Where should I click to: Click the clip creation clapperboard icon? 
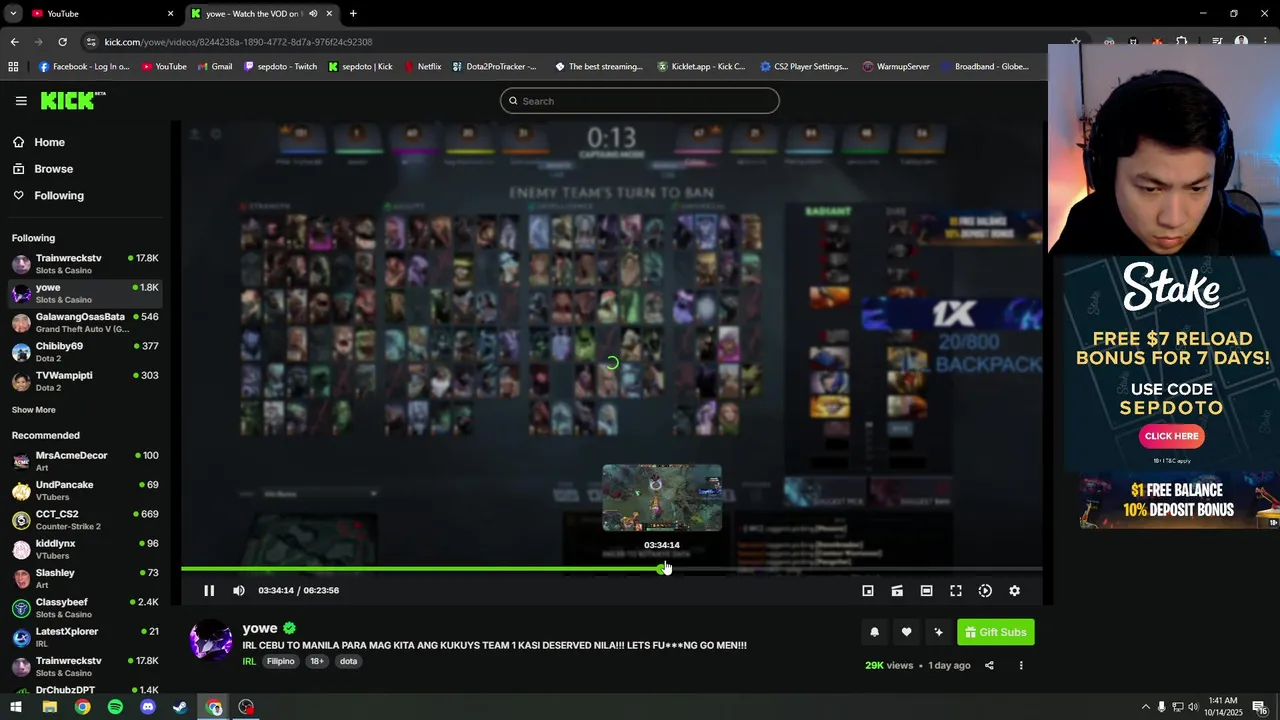pyautogui.click(x=897, y=591)
